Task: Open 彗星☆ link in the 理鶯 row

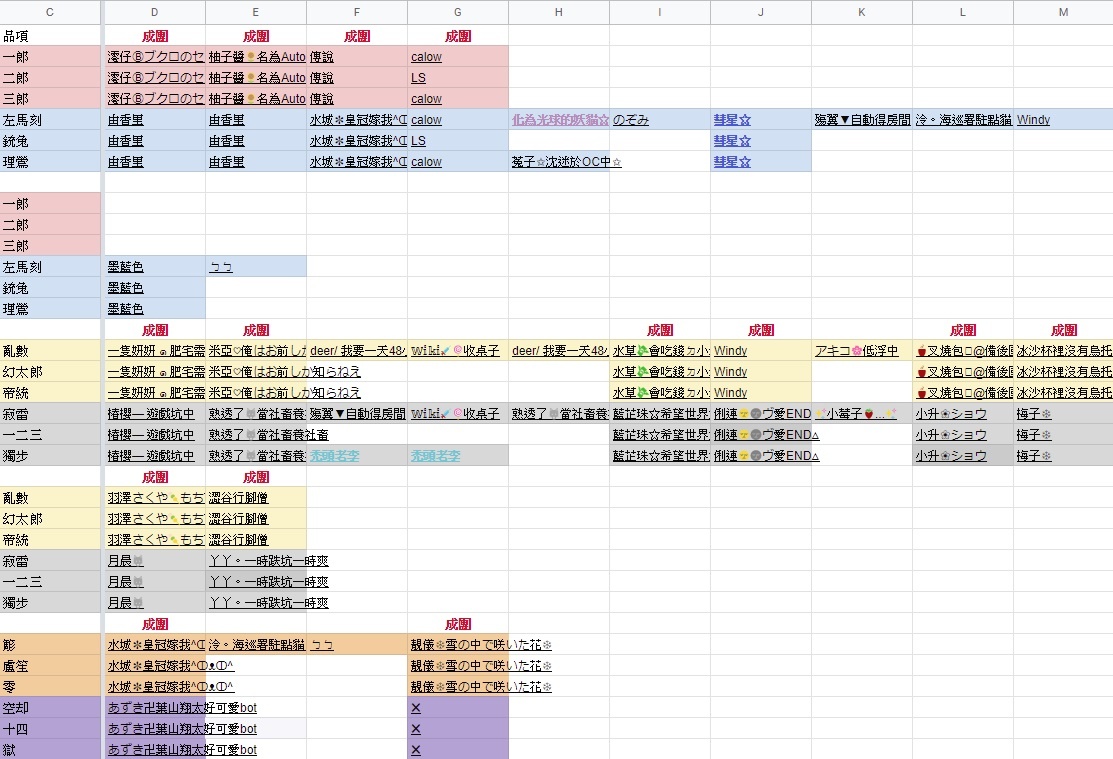Action: click(732, 162)
